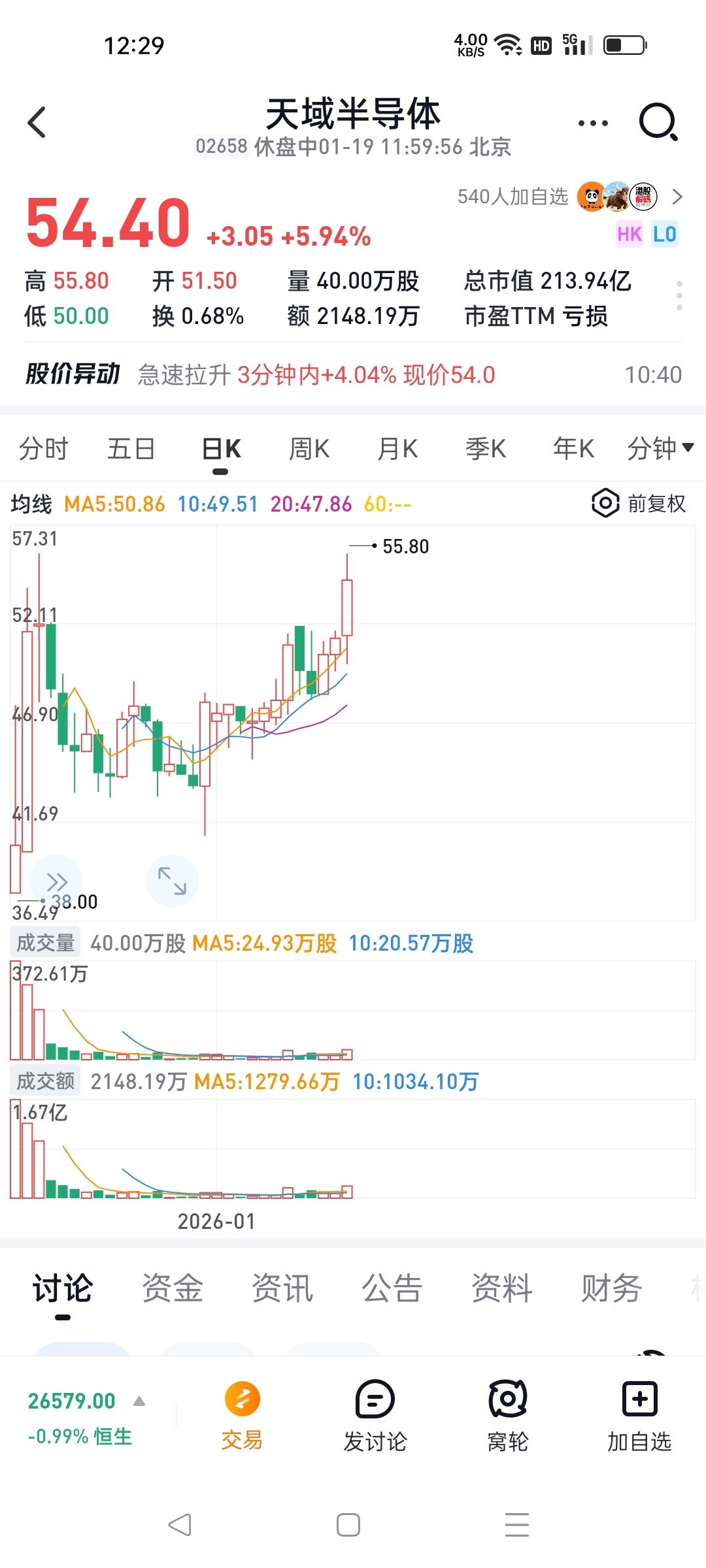Open the 分钟 interval dropdown
Image resolution: width=706 pixels, height=1568 pixels.
(660, 449)
